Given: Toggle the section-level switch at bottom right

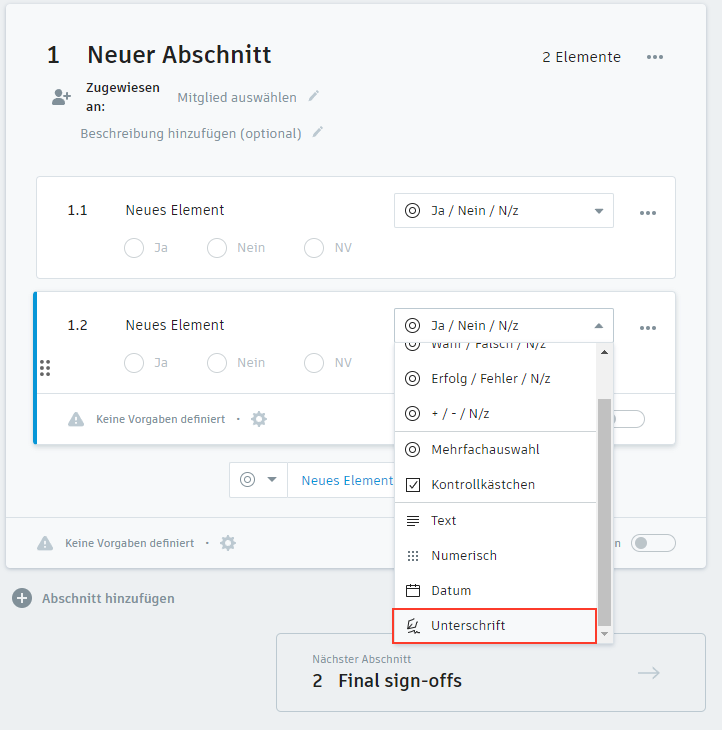Looking at the screenshot, I should [x=654, y=543].
